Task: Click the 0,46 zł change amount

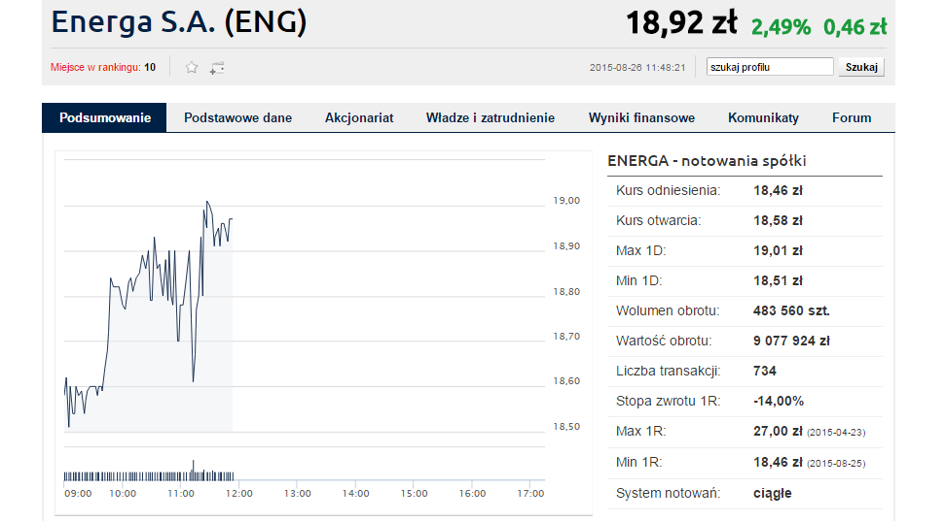Action: click(x=855, y=27)
